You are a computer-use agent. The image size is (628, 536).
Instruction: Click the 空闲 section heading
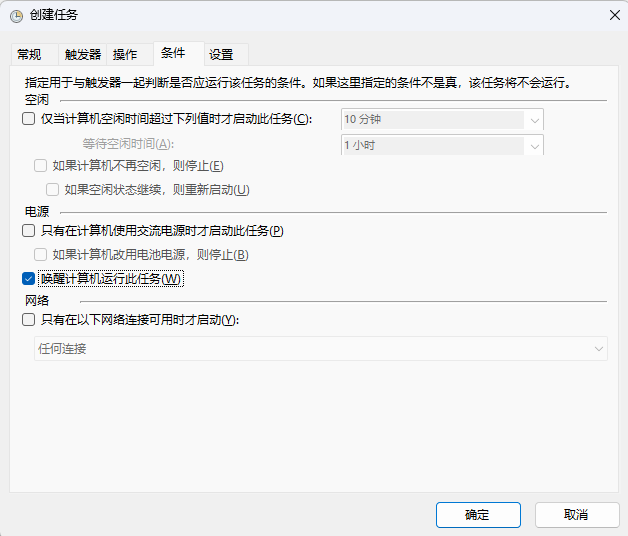(37, 99)
